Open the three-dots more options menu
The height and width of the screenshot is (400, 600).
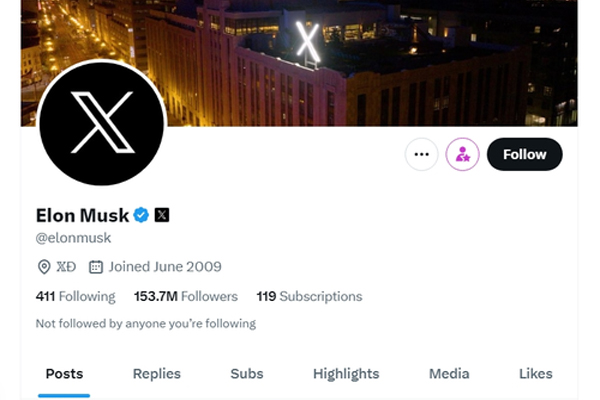click(x=421, y=155)
